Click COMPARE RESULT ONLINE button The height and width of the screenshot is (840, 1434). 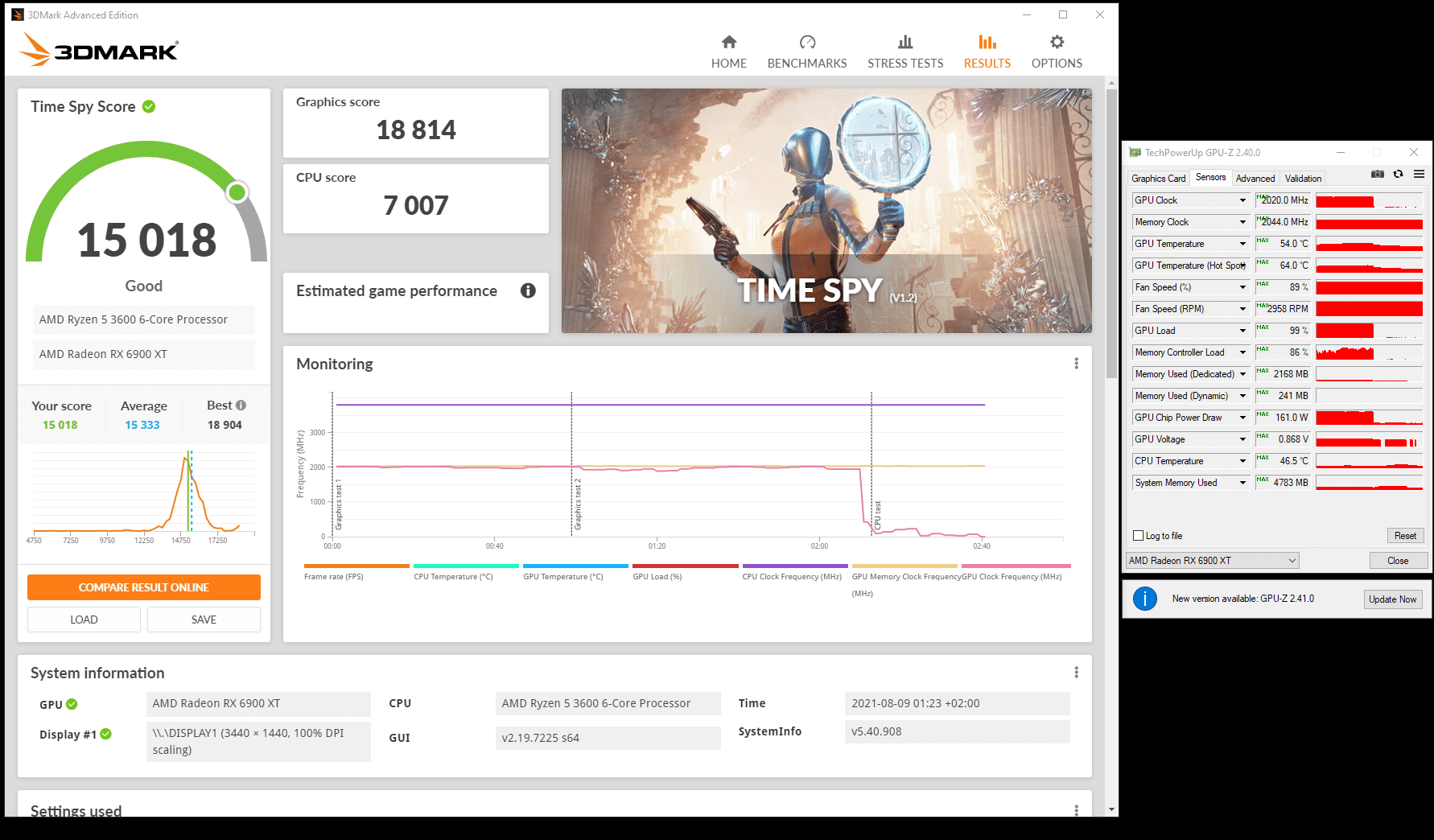(144, 587)
